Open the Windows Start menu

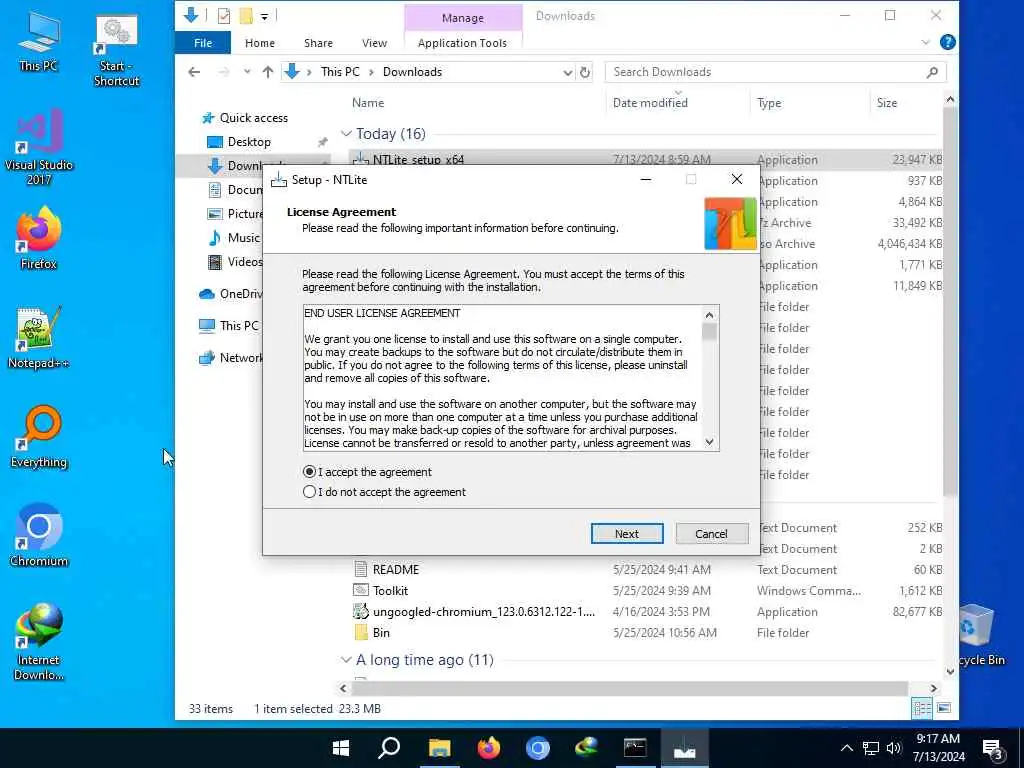[x=340, y=748]
